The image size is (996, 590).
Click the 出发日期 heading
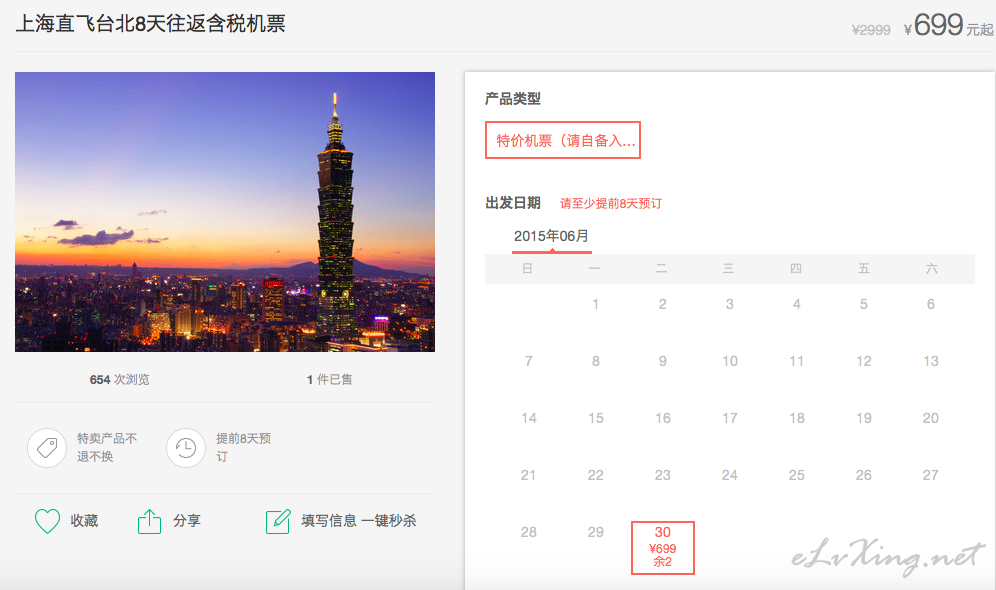[x=513, y=203]
